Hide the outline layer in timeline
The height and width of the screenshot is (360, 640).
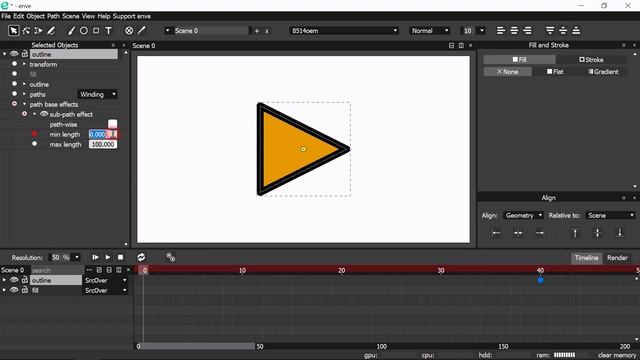(x=14, y=280)
